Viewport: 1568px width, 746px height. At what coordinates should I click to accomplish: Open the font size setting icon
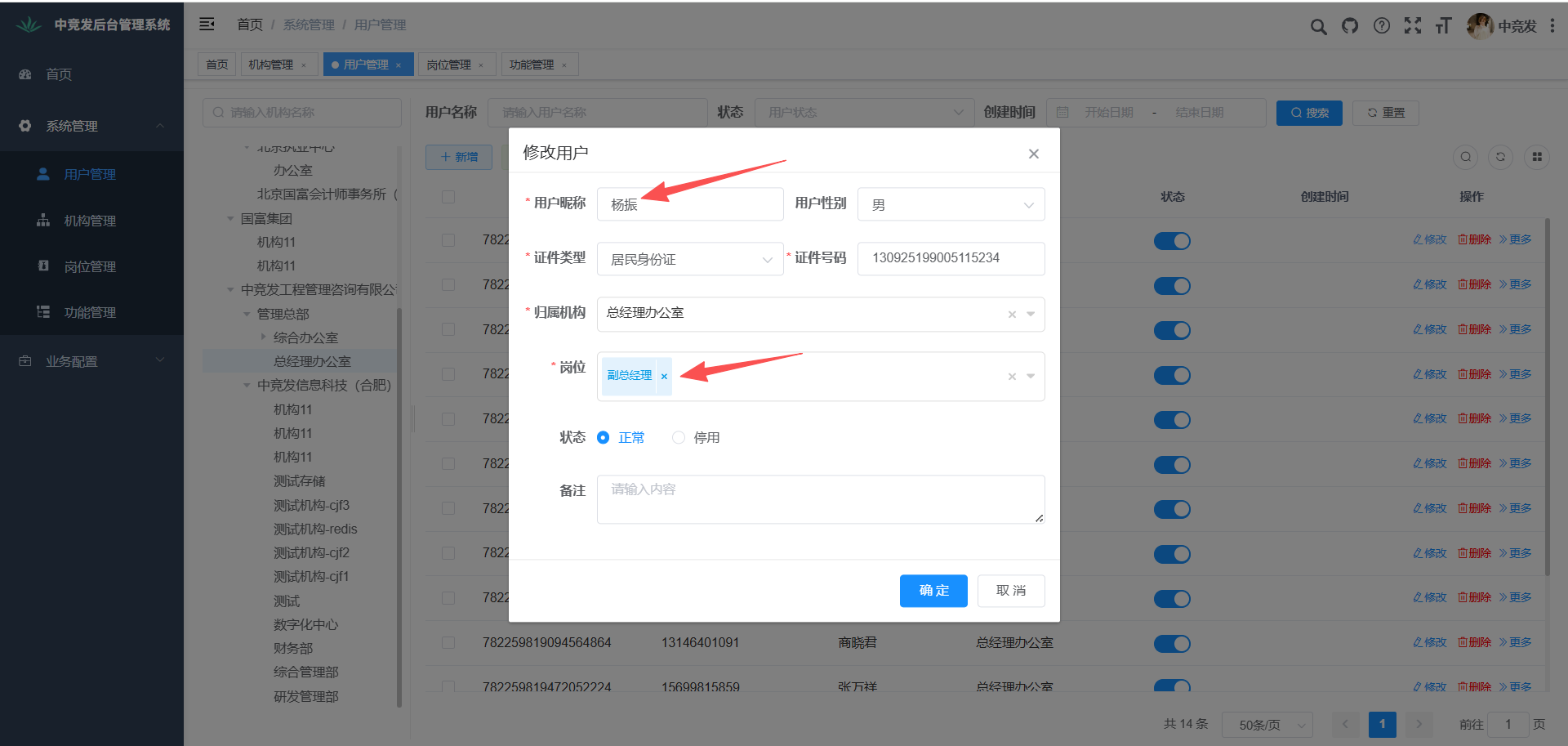click(x=1444, y=26)
